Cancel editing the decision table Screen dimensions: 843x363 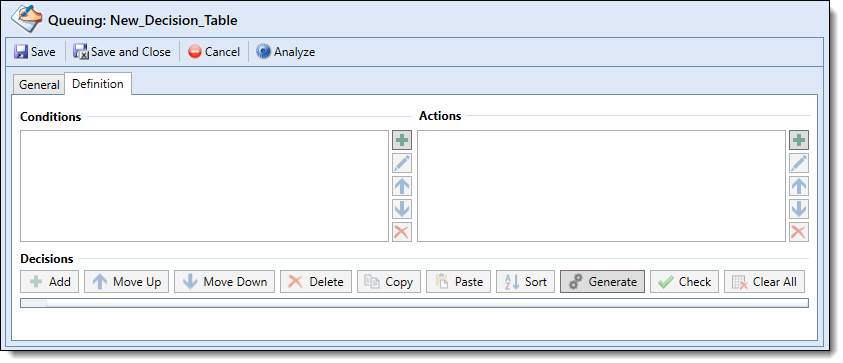(x=214, y=52)
